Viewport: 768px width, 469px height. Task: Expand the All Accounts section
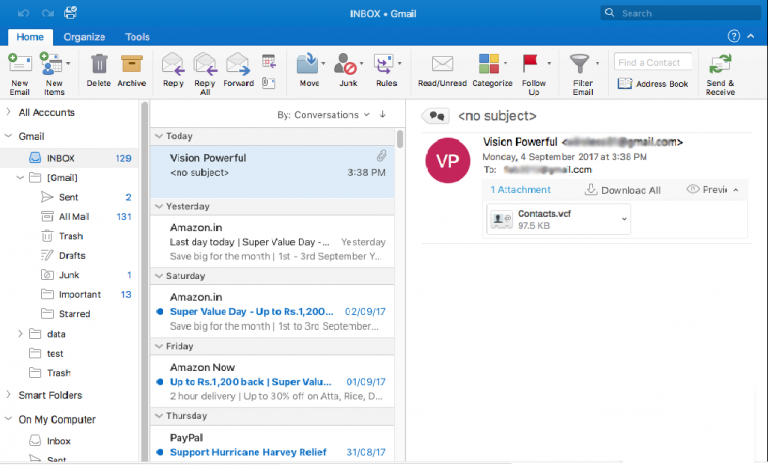[8, 112]
